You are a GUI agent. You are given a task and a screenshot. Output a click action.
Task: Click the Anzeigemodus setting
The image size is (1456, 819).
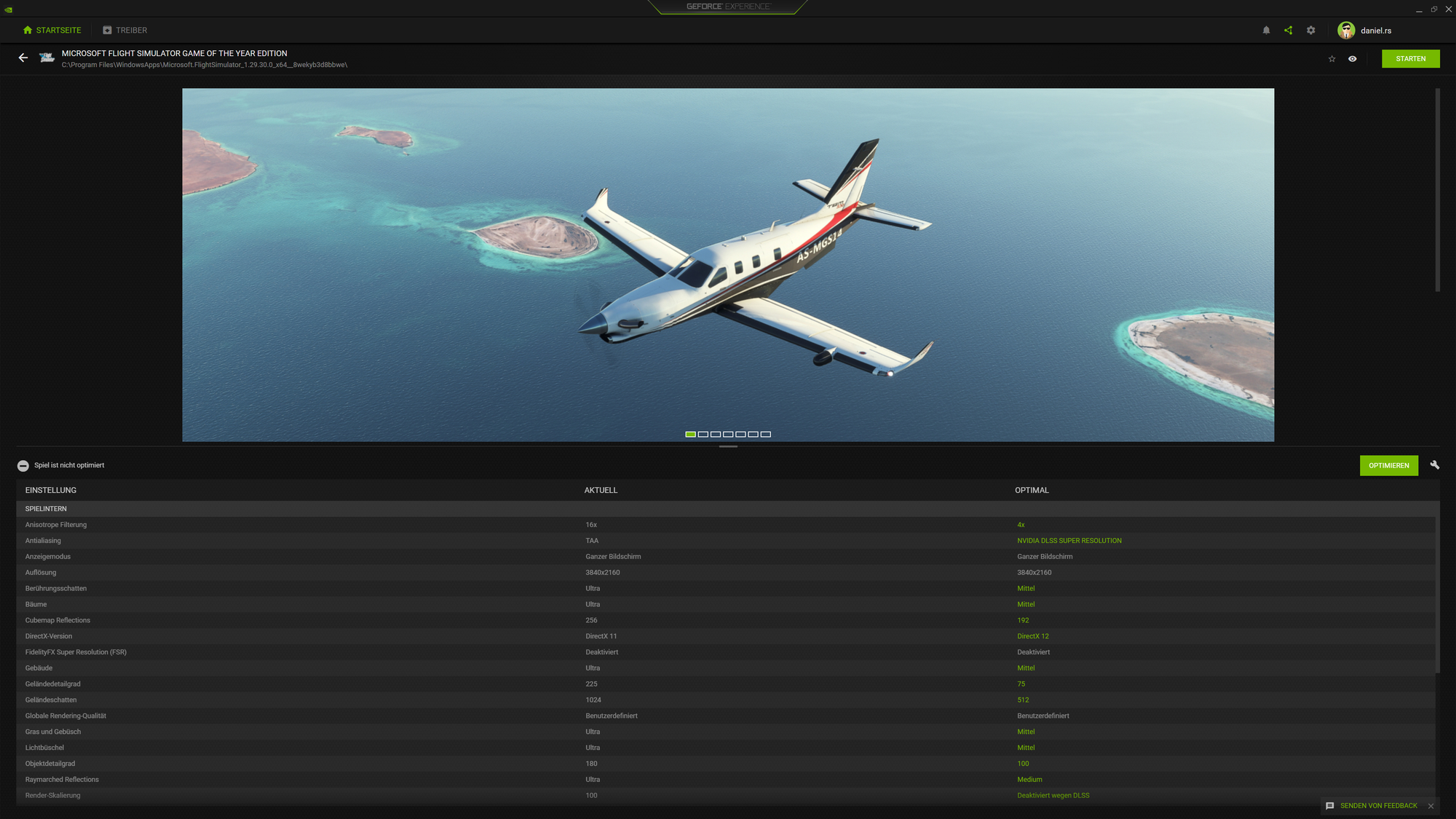click(x=726, y=557)
